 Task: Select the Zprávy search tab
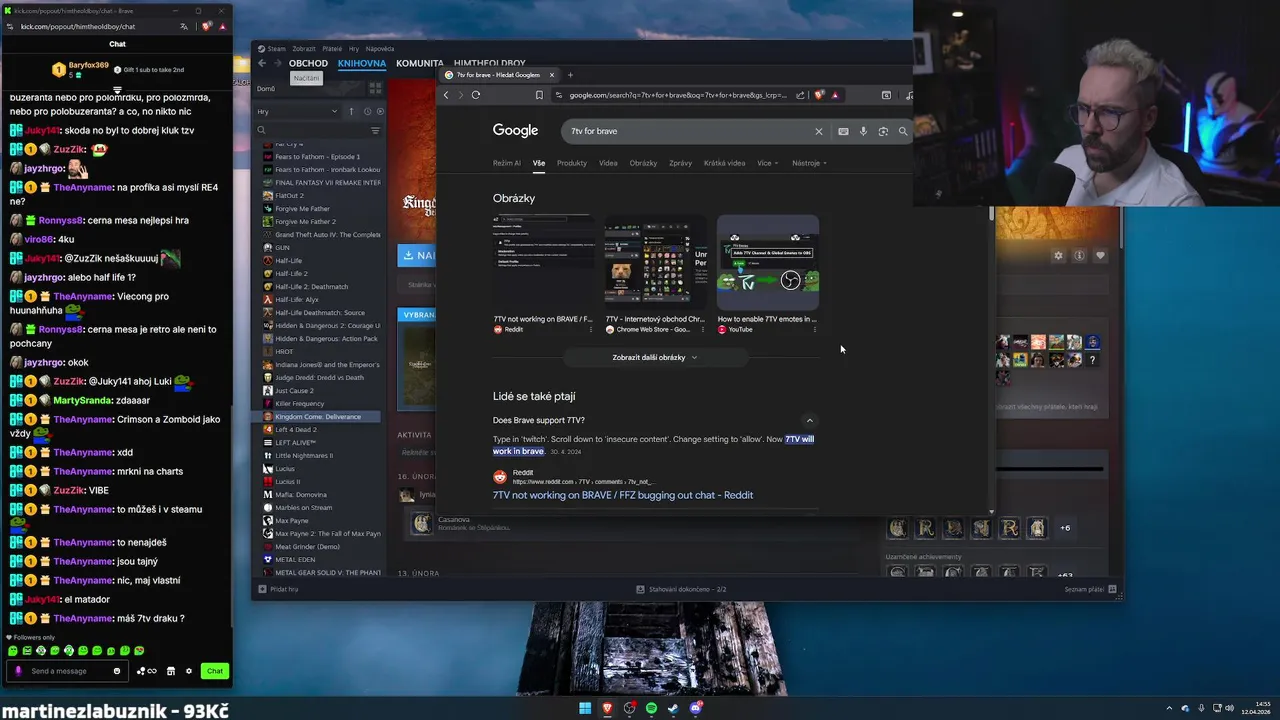coord(680,163)
